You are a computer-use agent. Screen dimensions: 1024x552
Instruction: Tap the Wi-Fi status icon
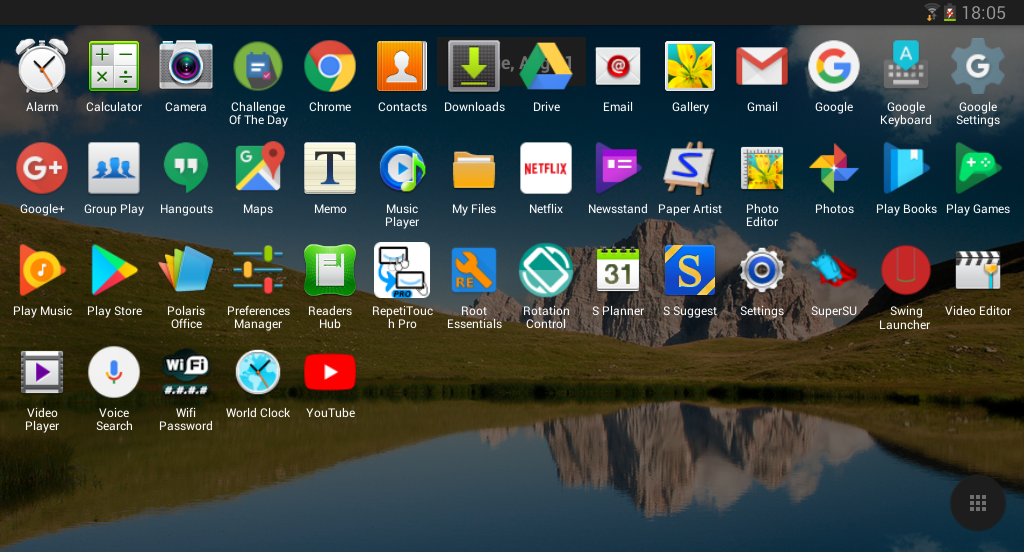click(931, 12)
